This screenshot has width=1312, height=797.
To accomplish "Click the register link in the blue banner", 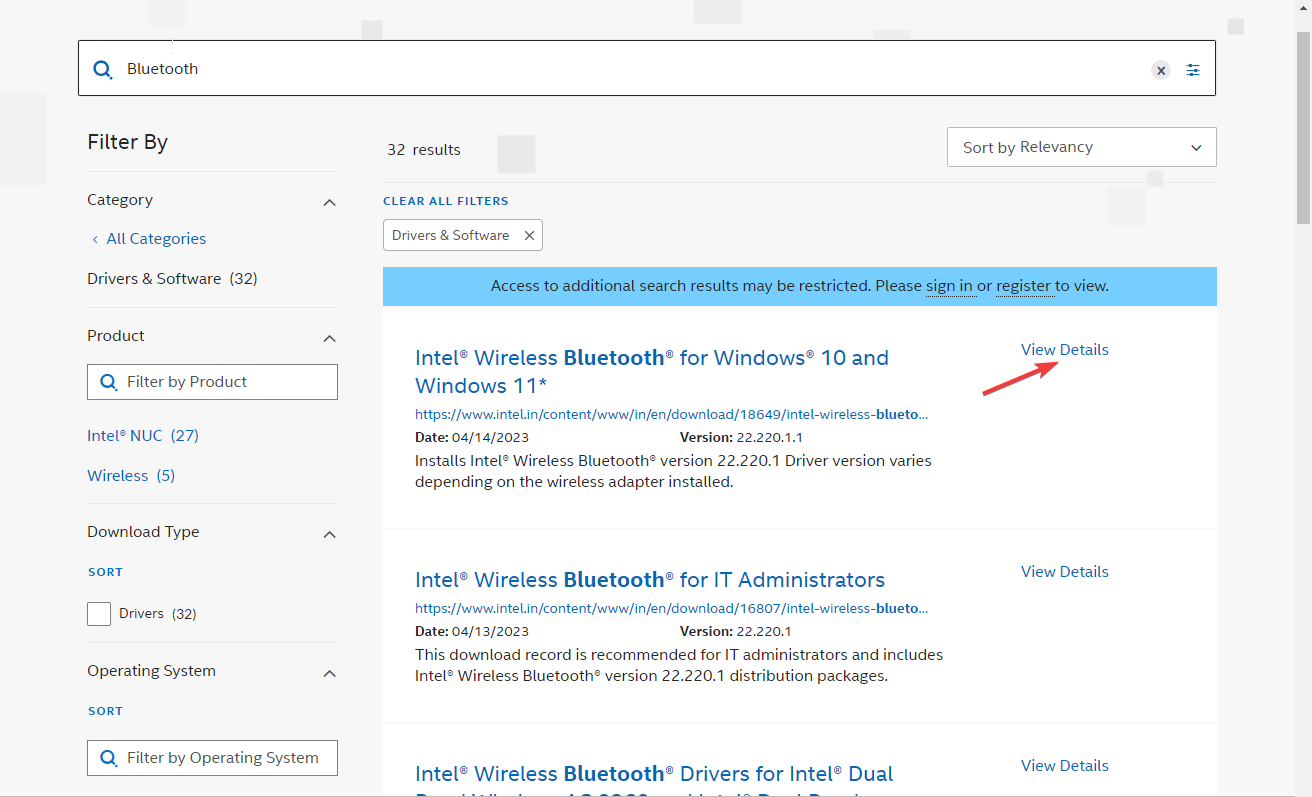I will [1023, 286].
